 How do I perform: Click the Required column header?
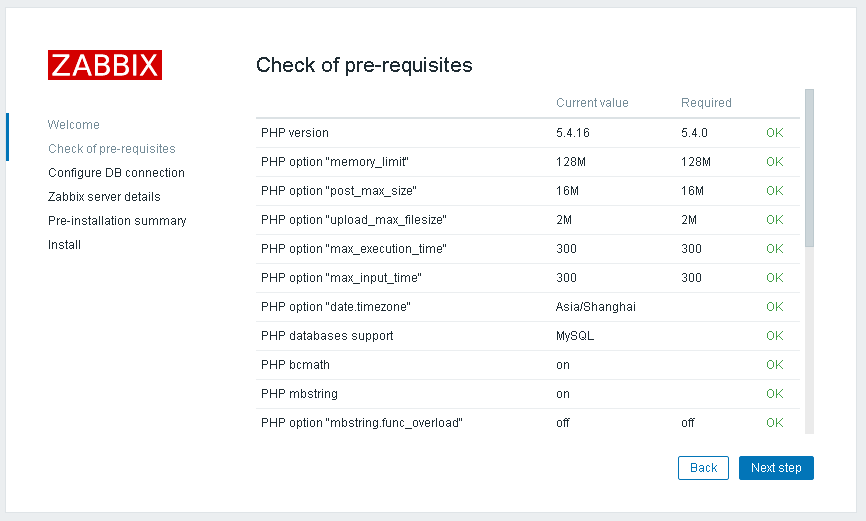click(x=706, y=103)
